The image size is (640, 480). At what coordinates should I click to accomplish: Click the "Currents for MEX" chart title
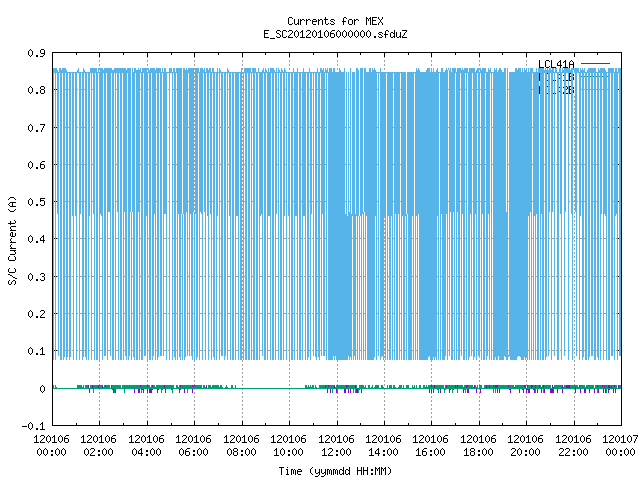click(335, 21)
